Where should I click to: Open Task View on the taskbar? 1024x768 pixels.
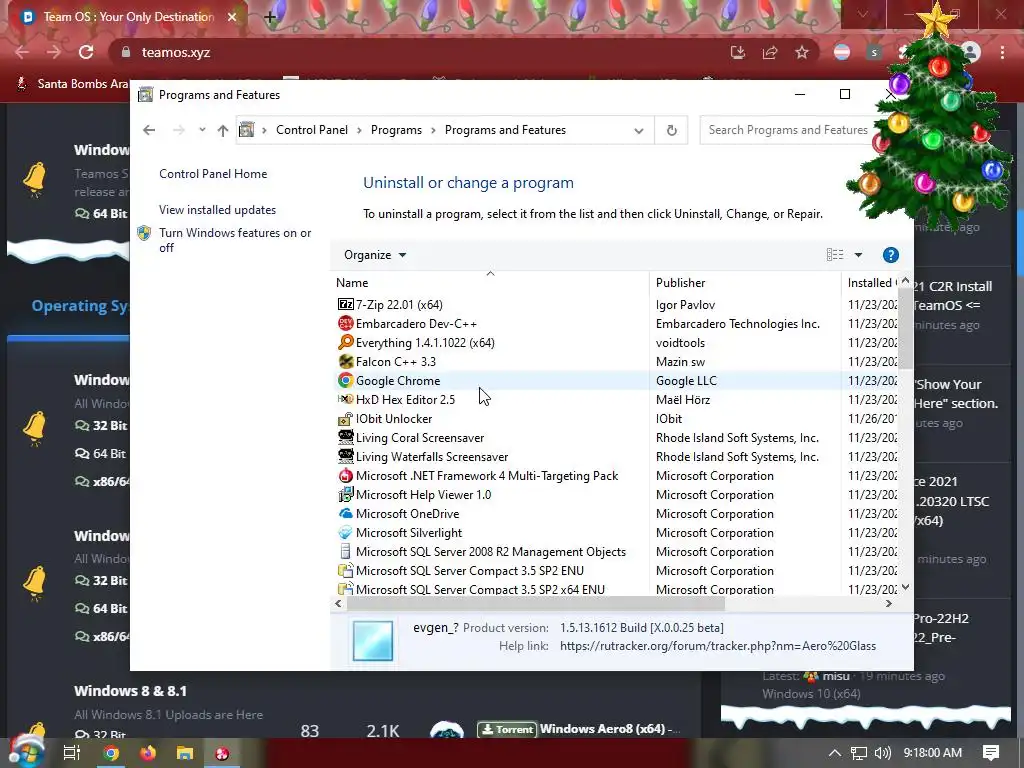tap(72, 753)
